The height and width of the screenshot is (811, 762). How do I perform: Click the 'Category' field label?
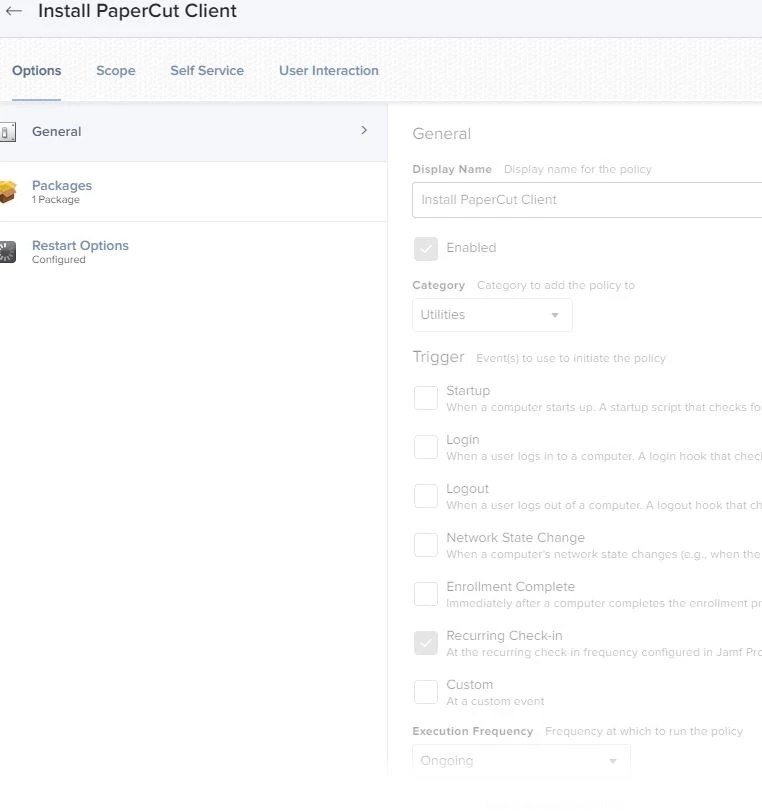[x=438, y=285]
